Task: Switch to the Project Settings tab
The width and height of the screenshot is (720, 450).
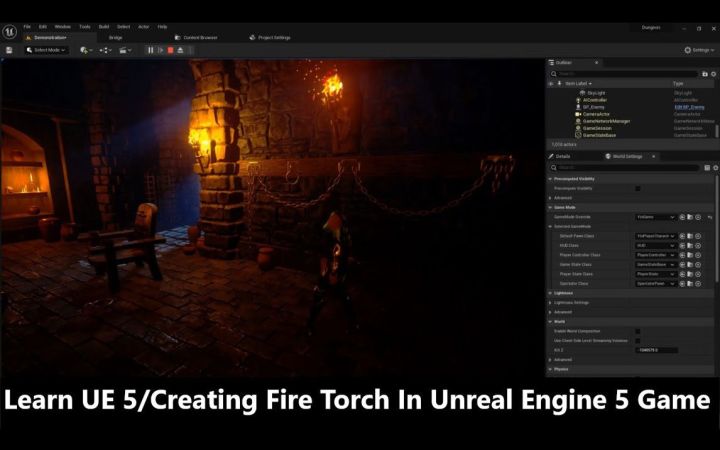Action: 270,38
